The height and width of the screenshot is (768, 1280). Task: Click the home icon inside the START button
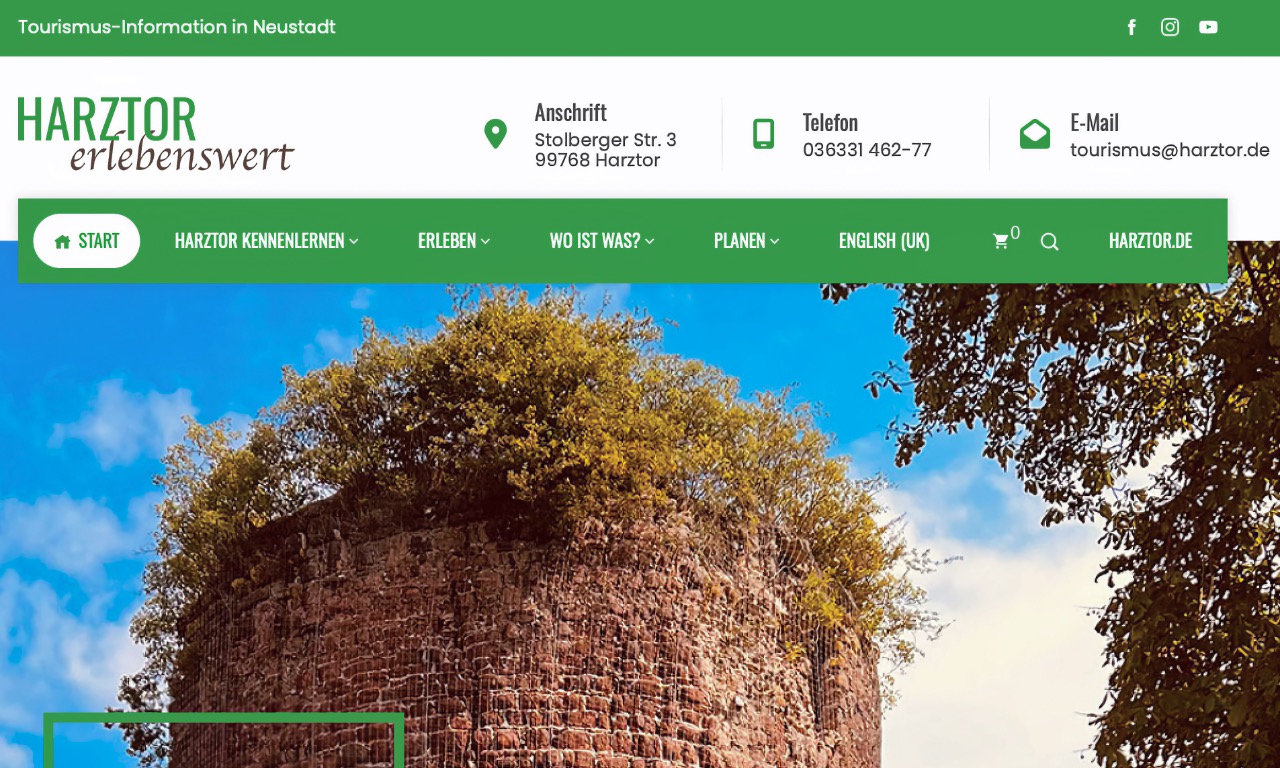pyautogui.click(x=61, y=240)
